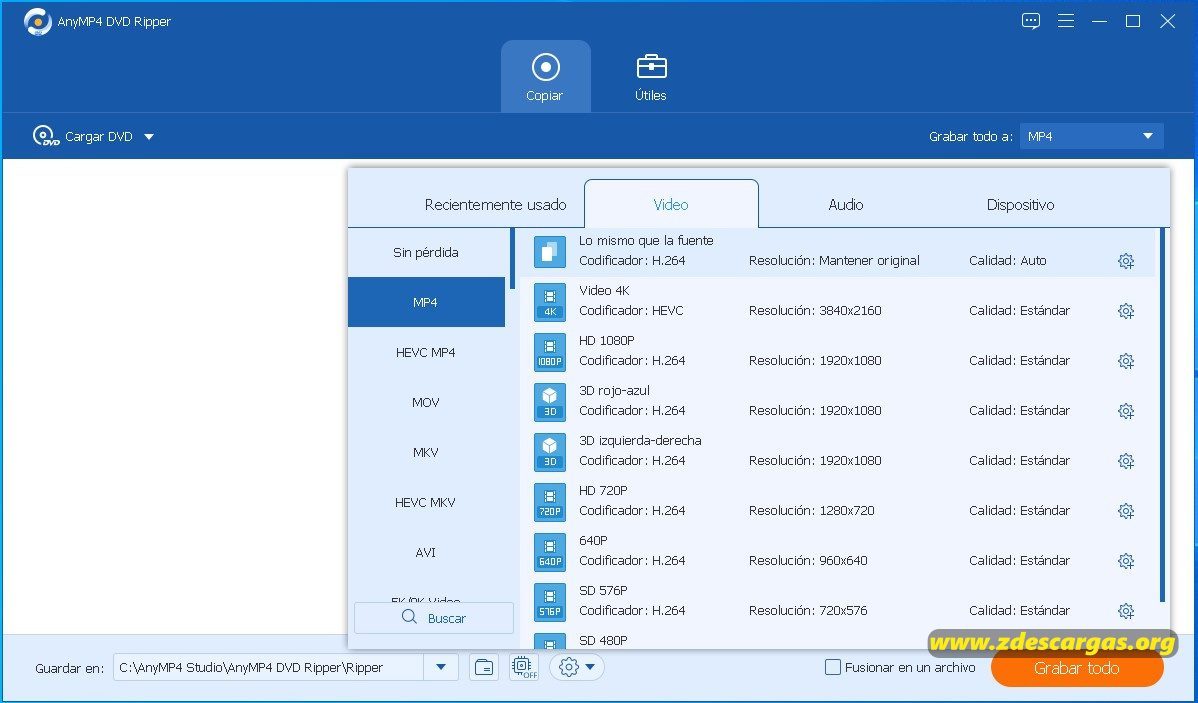Open the output folder browse icon
Image resolution: width=1198 pixels, height=703 pixels.
[484, 667]
